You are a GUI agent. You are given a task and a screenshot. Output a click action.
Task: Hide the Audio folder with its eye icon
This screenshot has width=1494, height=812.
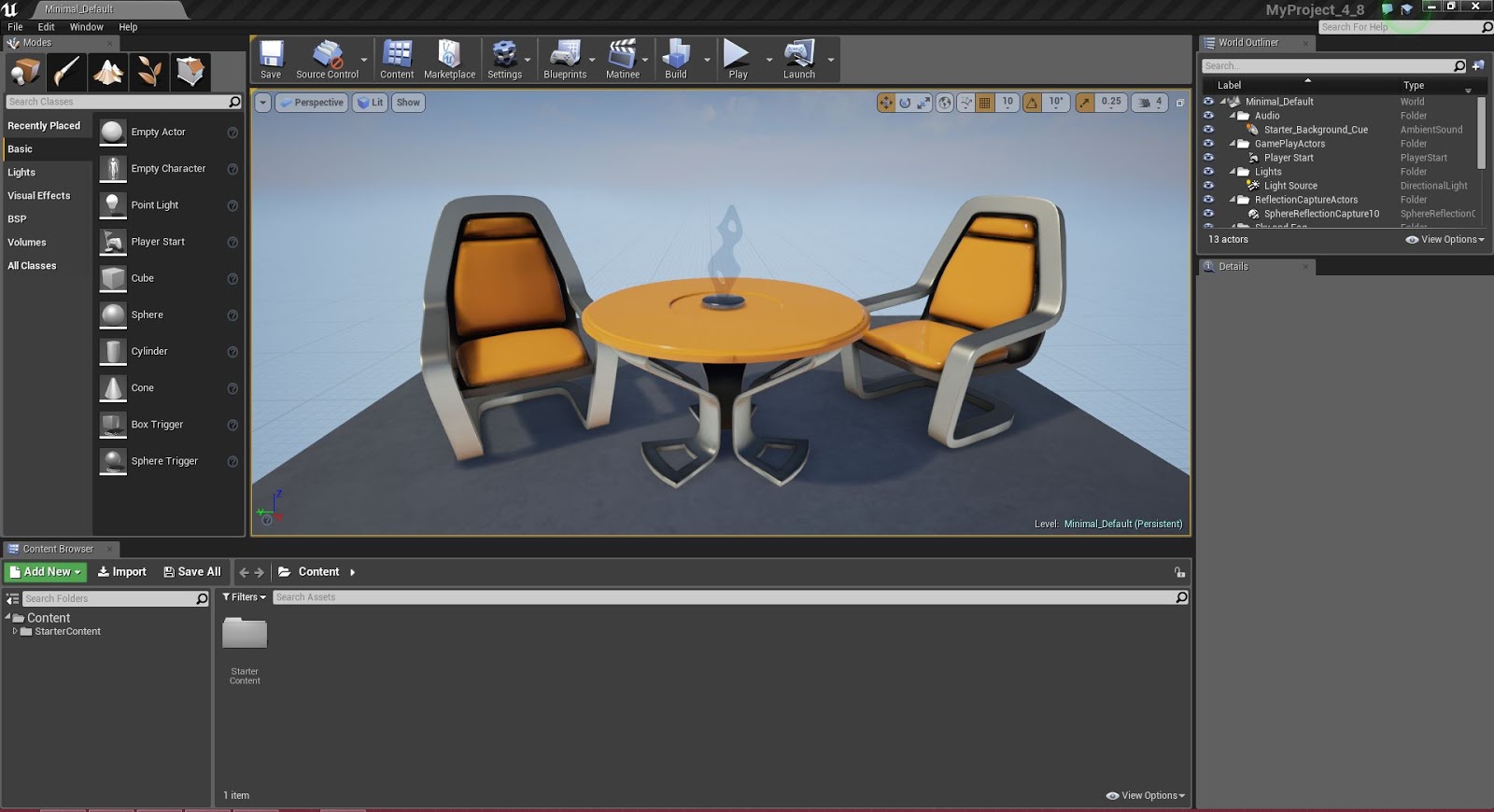[1208, 116]
